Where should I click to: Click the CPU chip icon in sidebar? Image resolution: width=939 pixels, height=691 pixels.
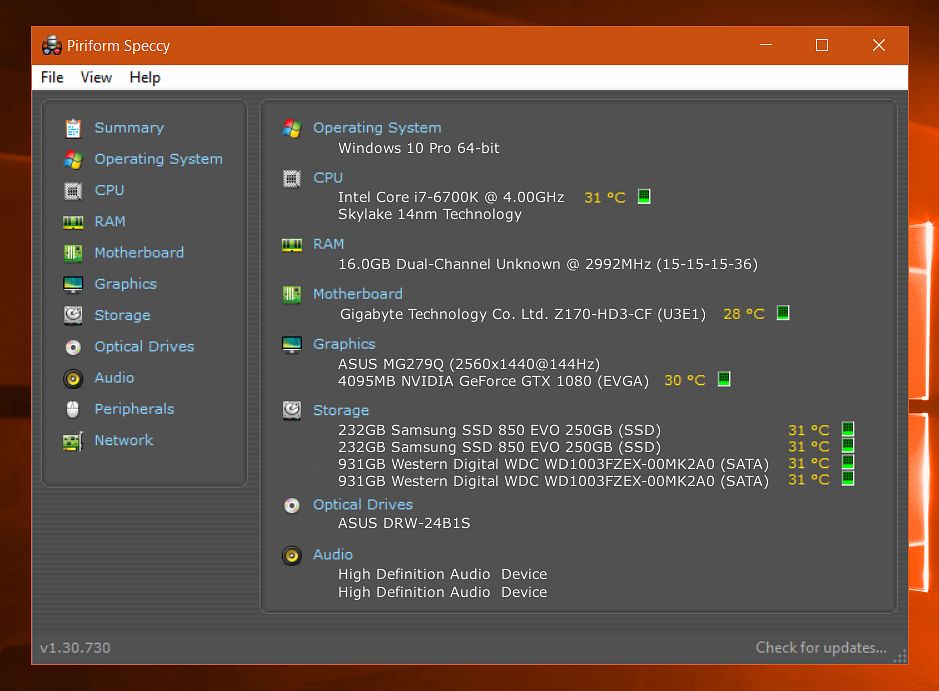click(73, 191)
